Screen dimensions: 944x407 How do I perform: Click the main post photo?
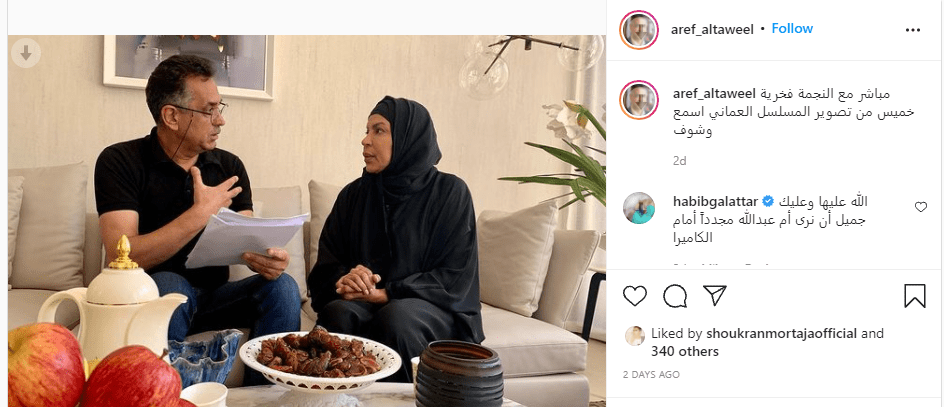(307, 220)
